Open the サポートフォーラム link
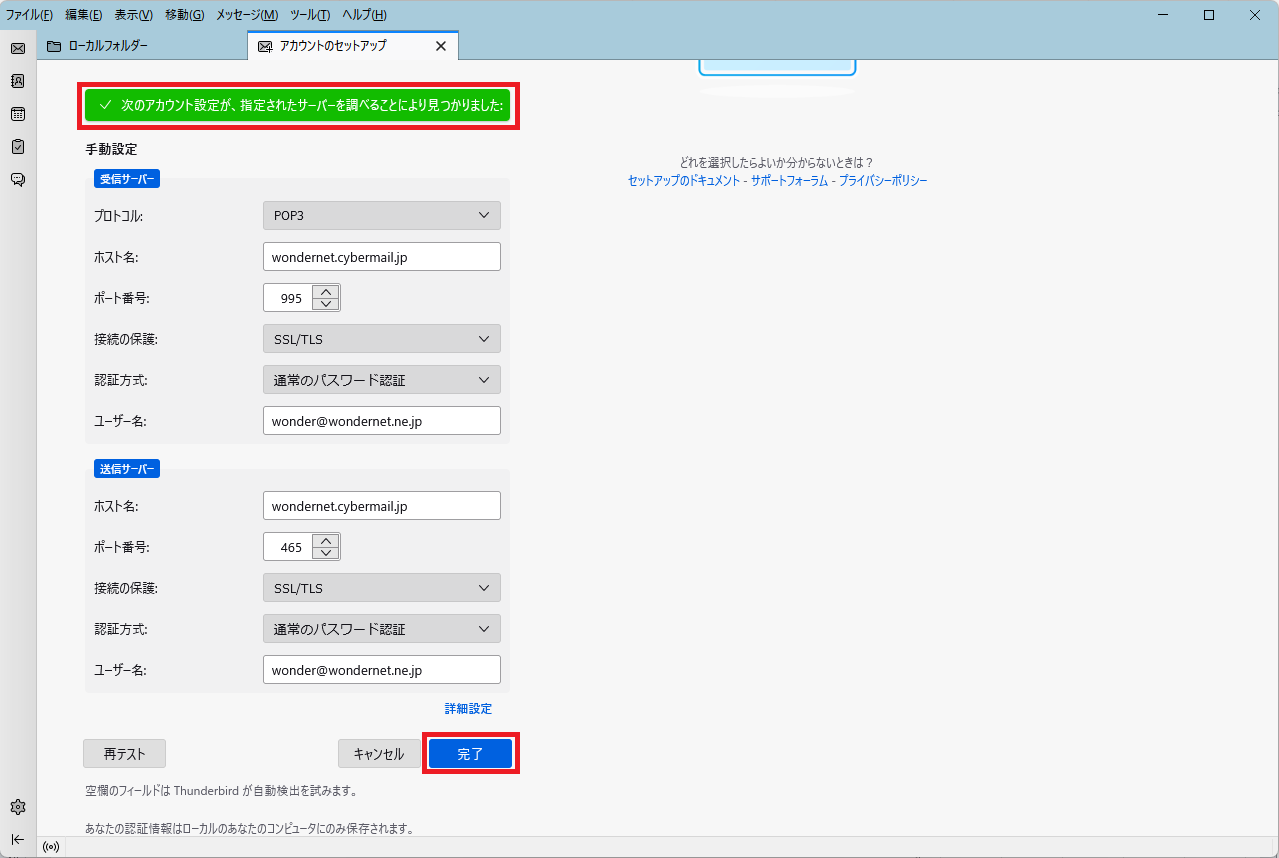This screenshot has width=1279, height=858. click(790, 181)
